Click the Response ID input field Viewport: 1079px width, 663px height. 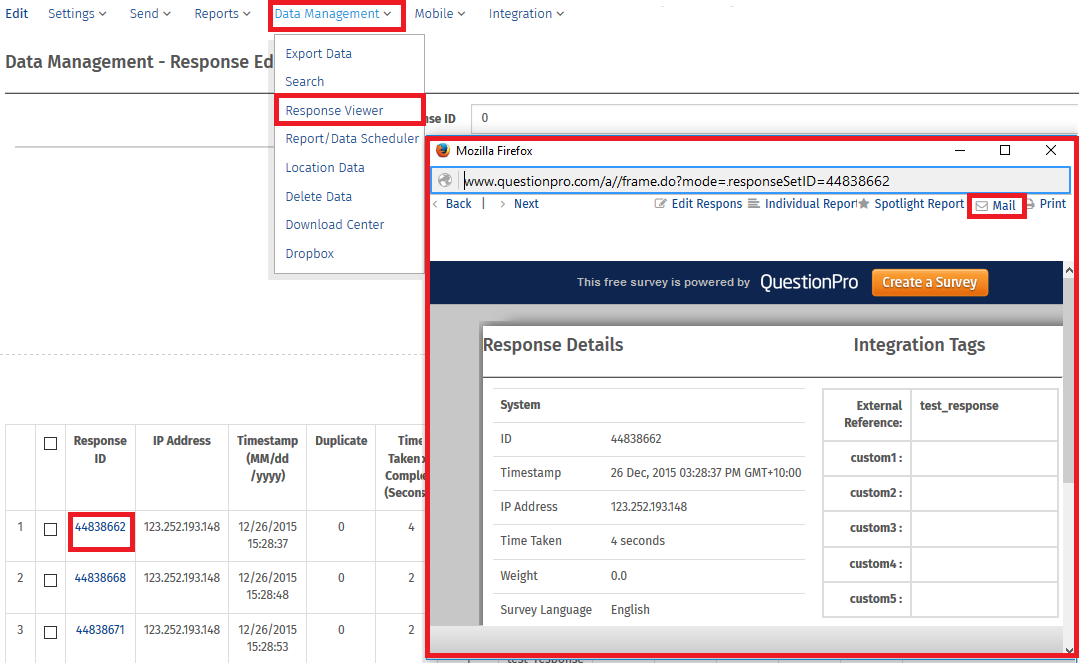coord(775,118)
